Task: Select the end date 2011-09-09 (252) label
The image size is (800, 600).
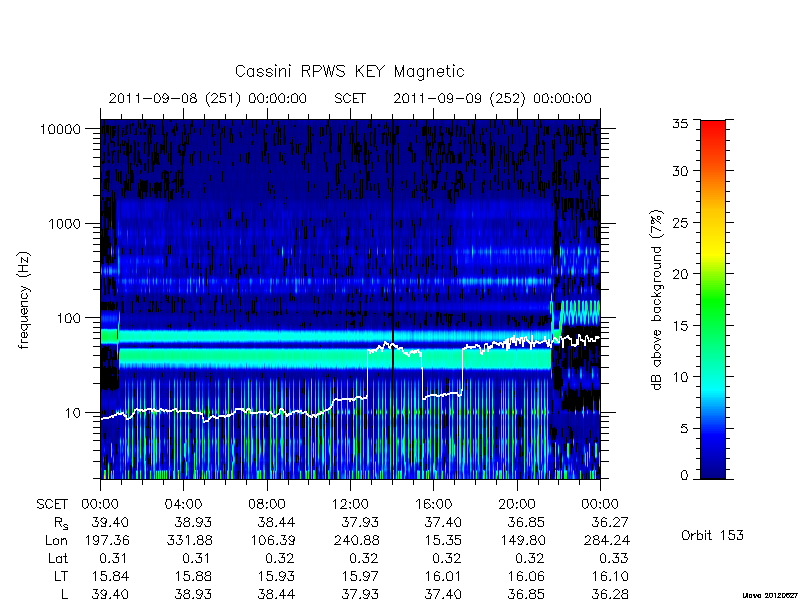Action: (492, 98)
